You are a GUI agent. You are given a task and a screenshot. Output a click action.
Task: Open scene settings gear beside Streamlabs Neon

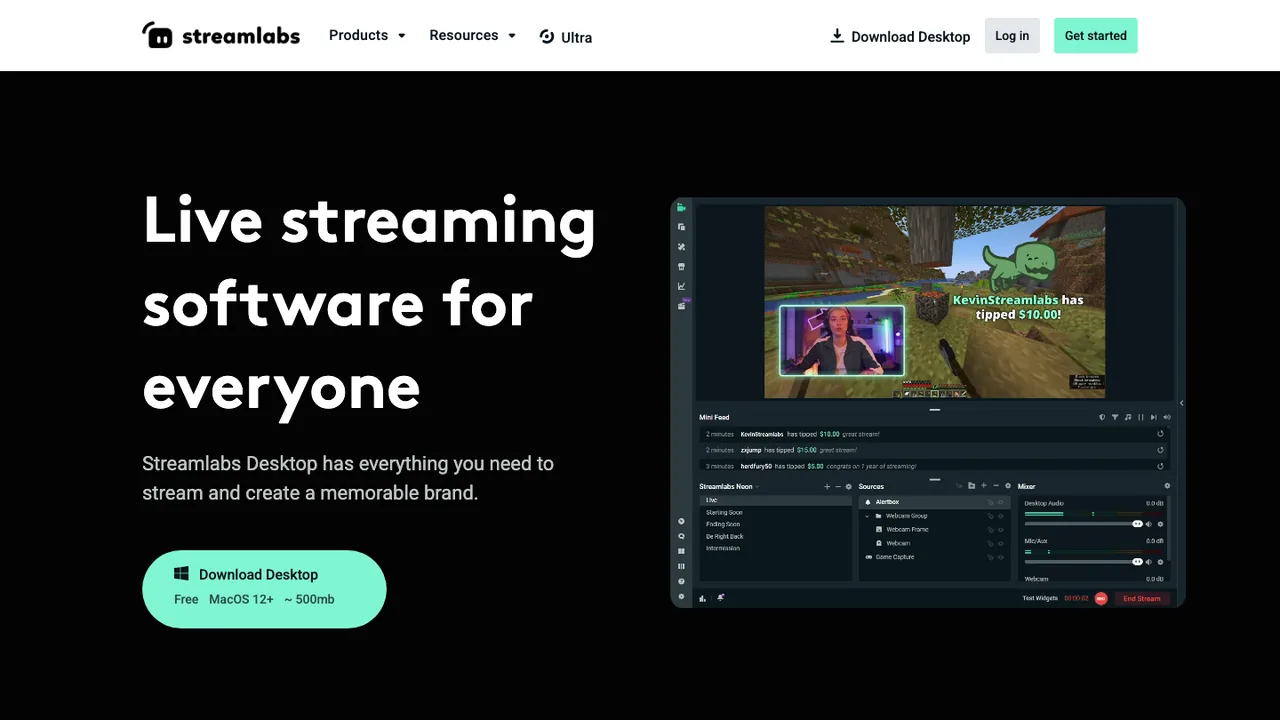click(x=848, y=487)
